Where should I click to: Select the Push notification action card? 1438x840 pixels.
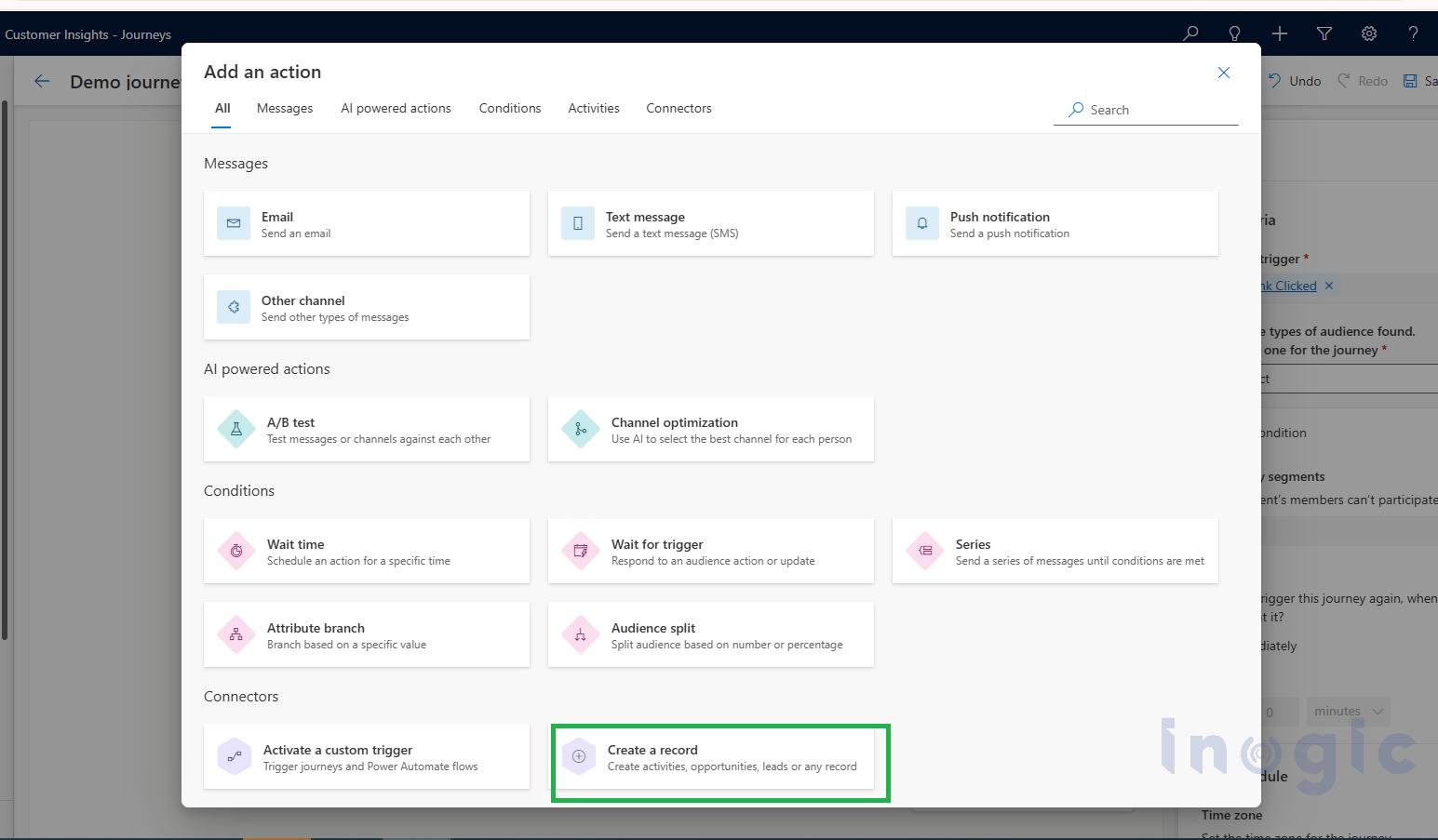[x=1055, y=223]
